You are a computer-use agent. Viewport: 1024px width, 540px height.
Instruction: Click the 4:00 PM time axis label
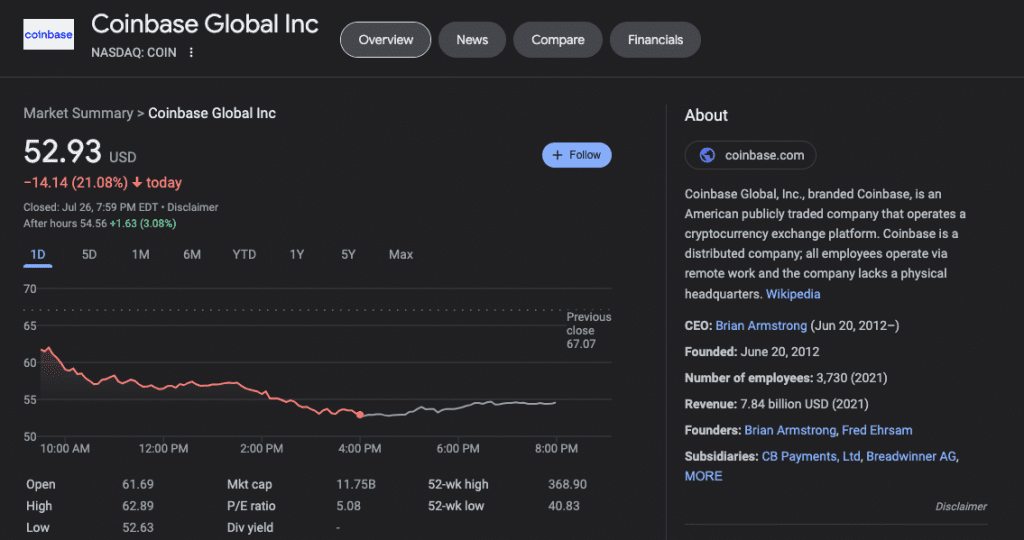[x=360, y=449]
